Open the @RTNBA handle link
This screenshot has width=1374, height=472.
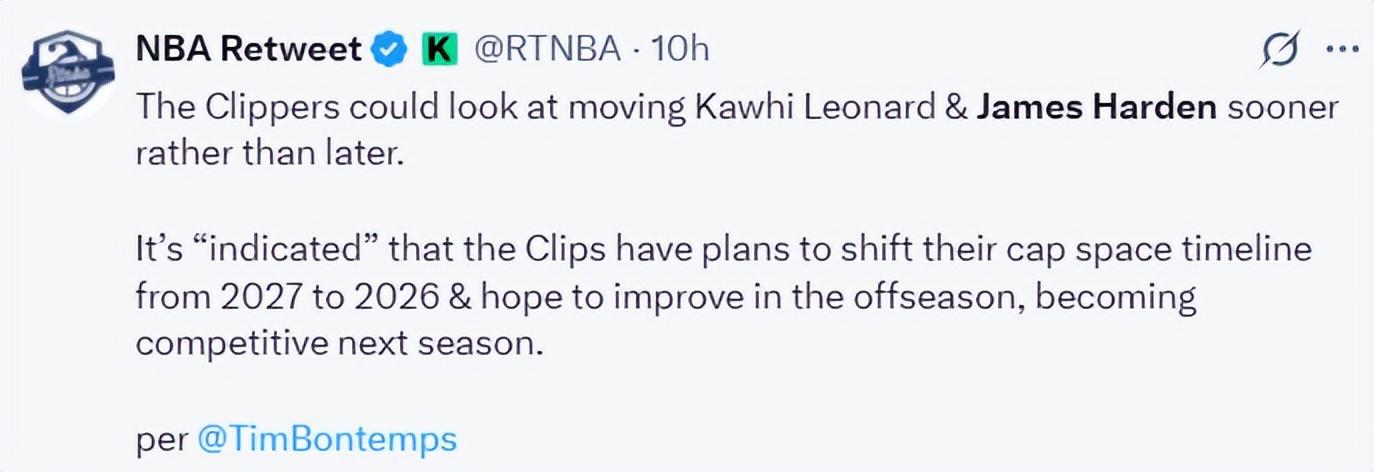click(x=546, y=48)
